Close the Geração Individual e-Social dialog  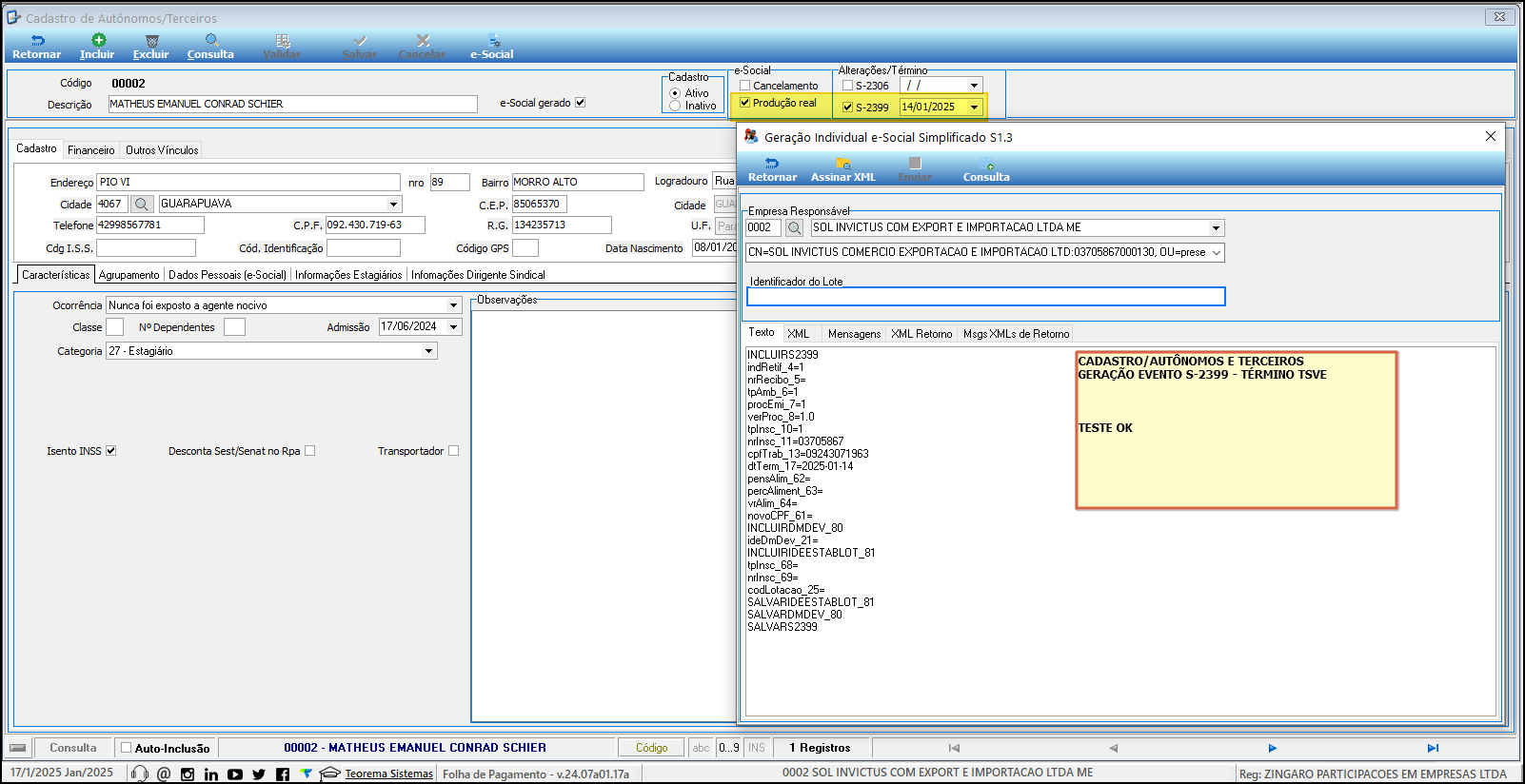1491,136
